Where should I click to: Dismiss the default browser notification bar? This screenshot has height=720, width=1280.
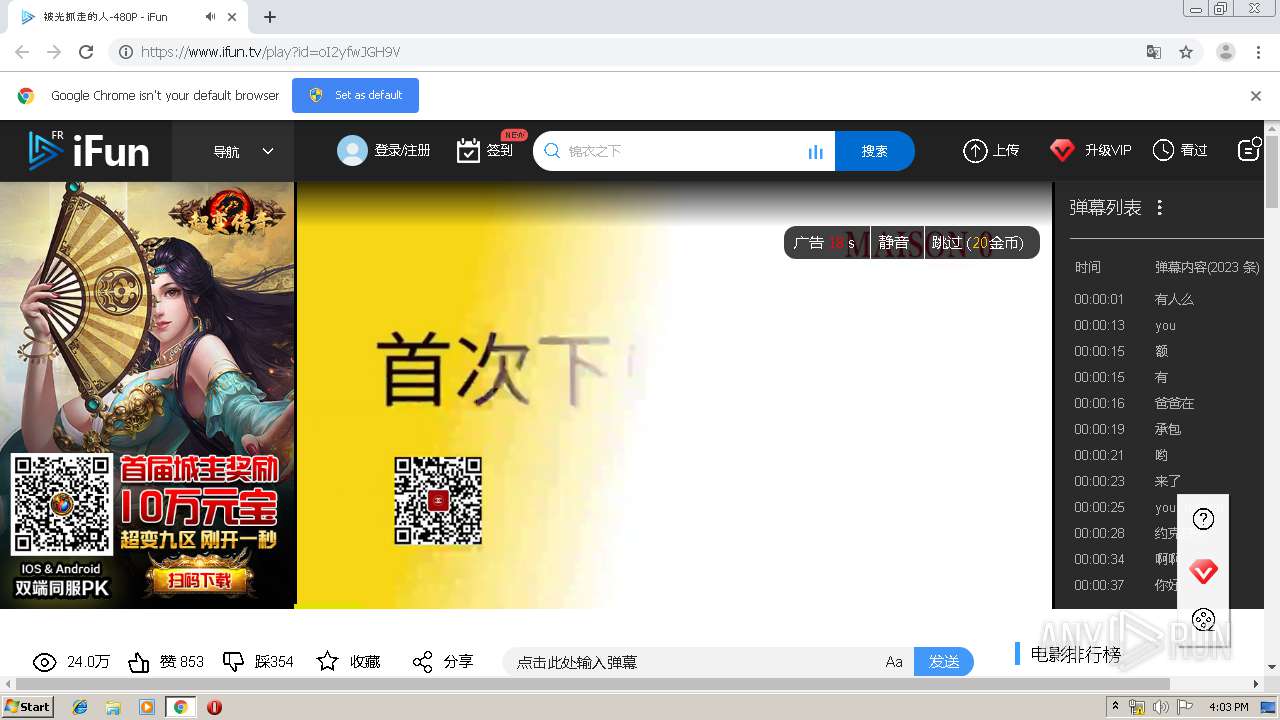[1256, 96]
